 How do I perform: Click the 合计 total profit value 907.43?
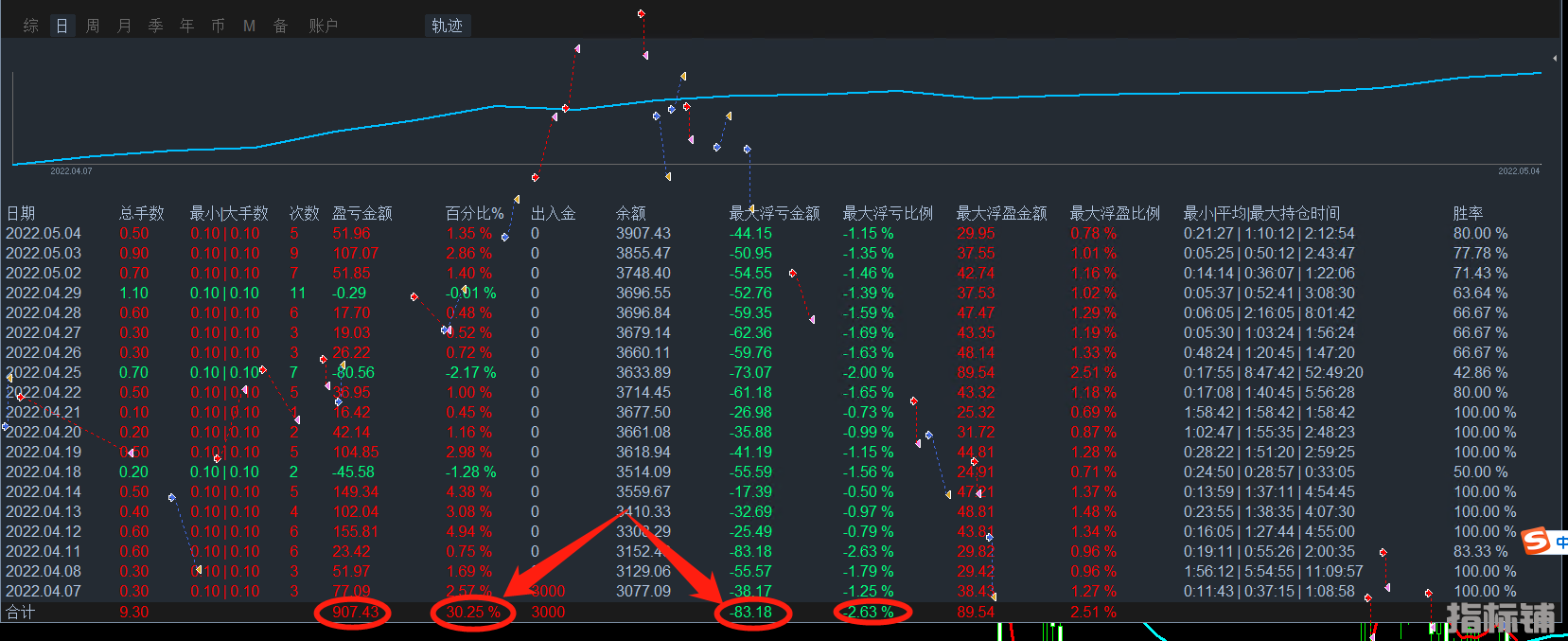tap(355, 612)
